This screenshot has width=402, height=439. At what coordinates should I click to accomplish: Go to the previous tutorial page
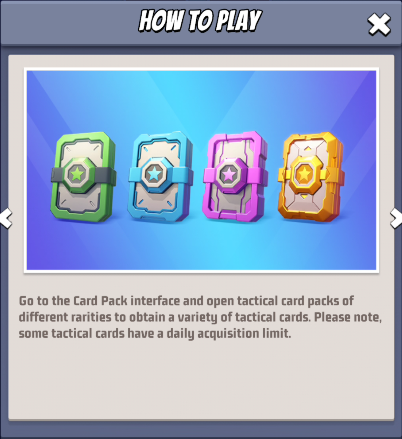pyautogui.click(x=6, y=218)
